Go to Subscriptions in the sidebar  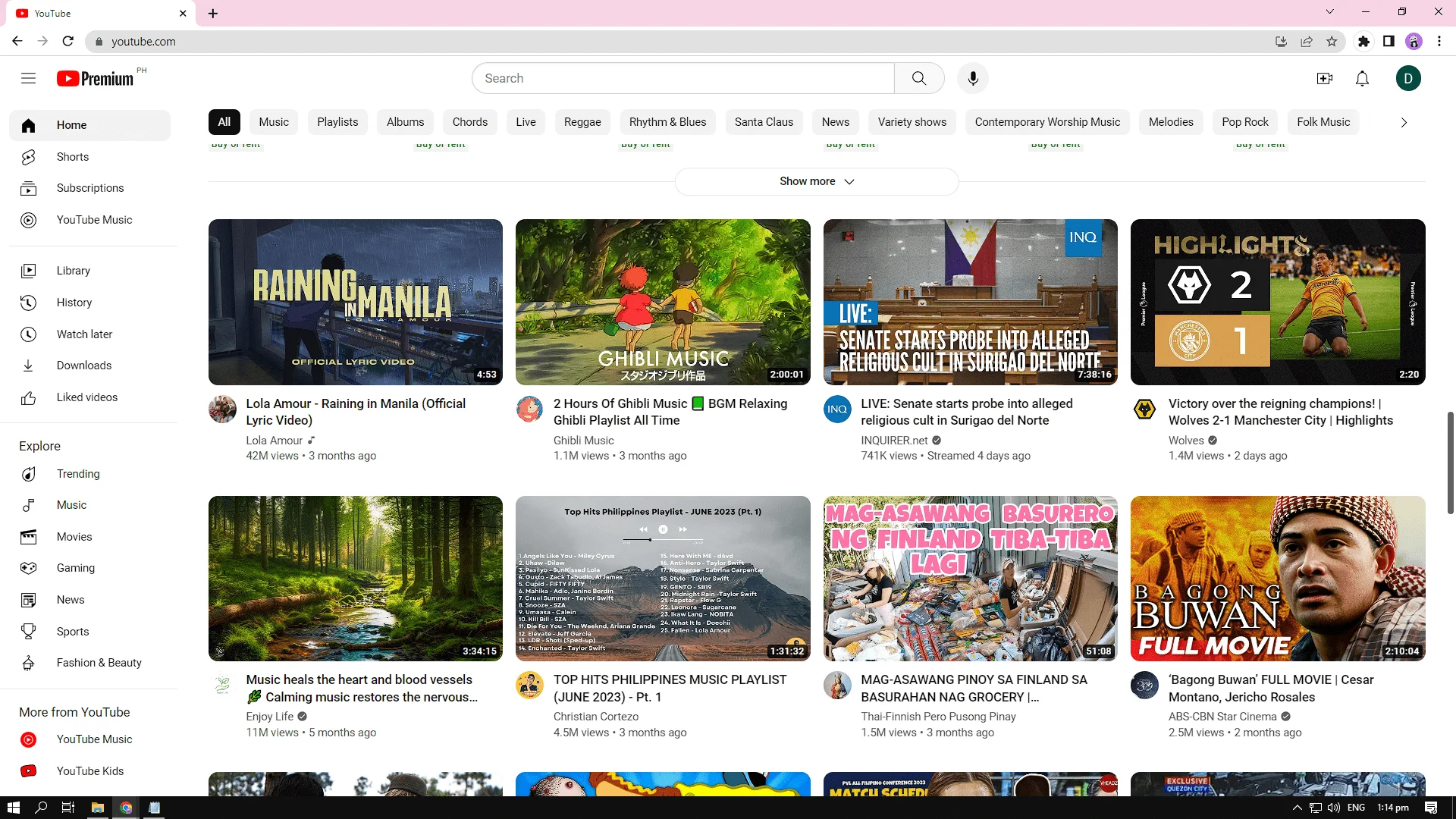(89, 188)
